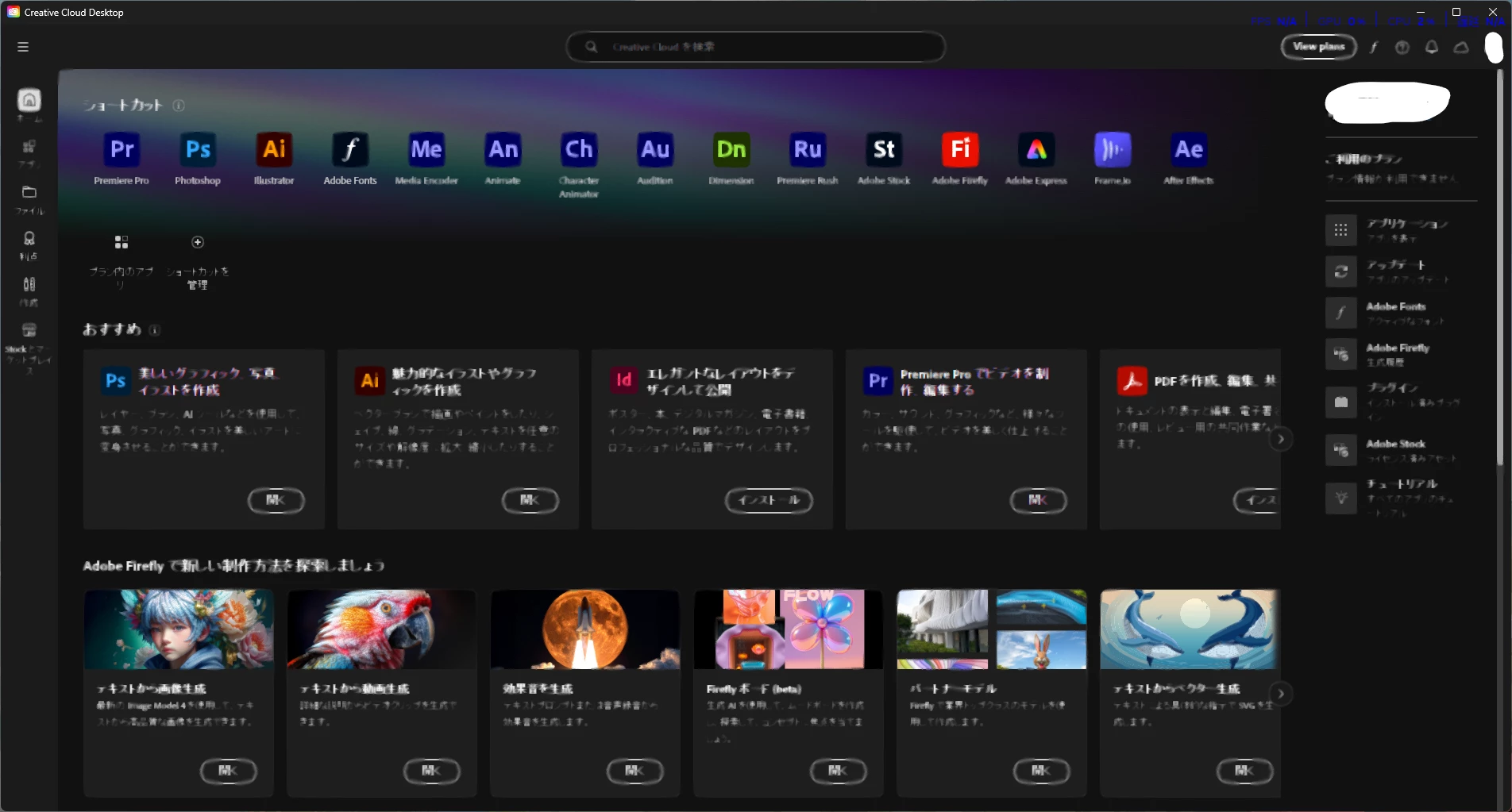The height and width of the screenshot is (812, 1512).
Task: Launch Photoshop shortcut
Action: point(198,149)
